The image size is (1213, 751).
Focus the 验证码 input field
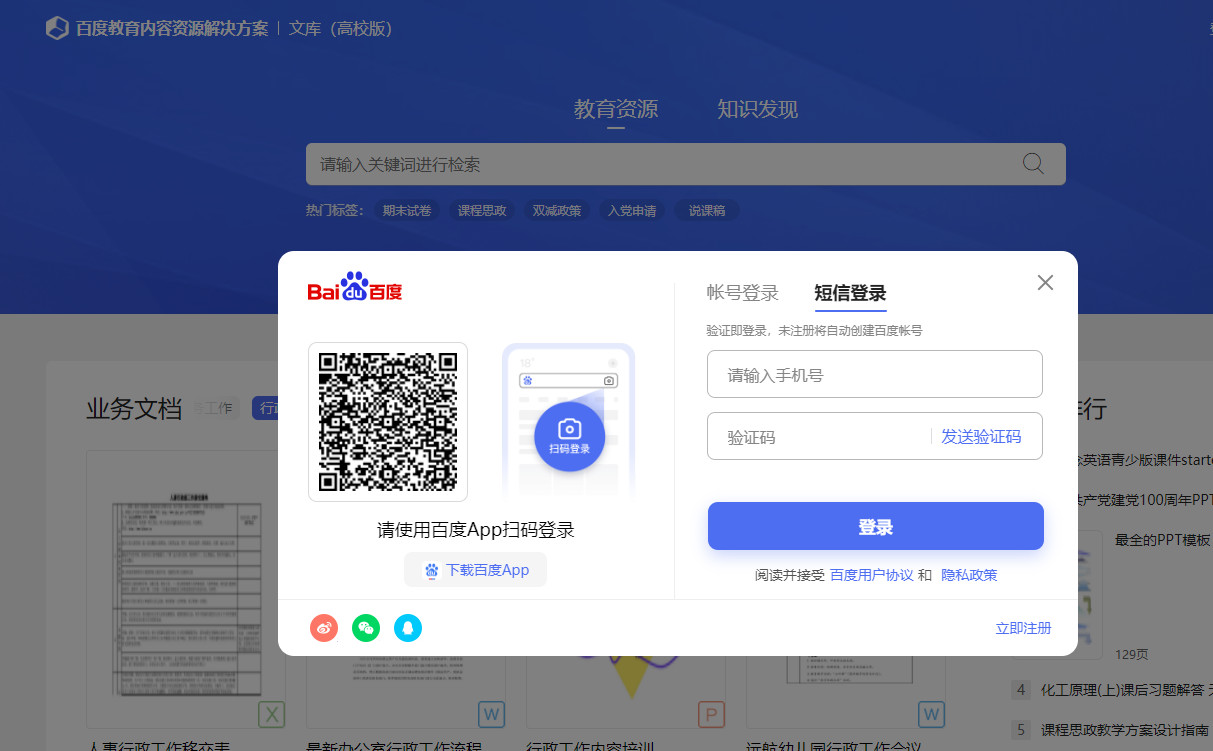[818, 437]
